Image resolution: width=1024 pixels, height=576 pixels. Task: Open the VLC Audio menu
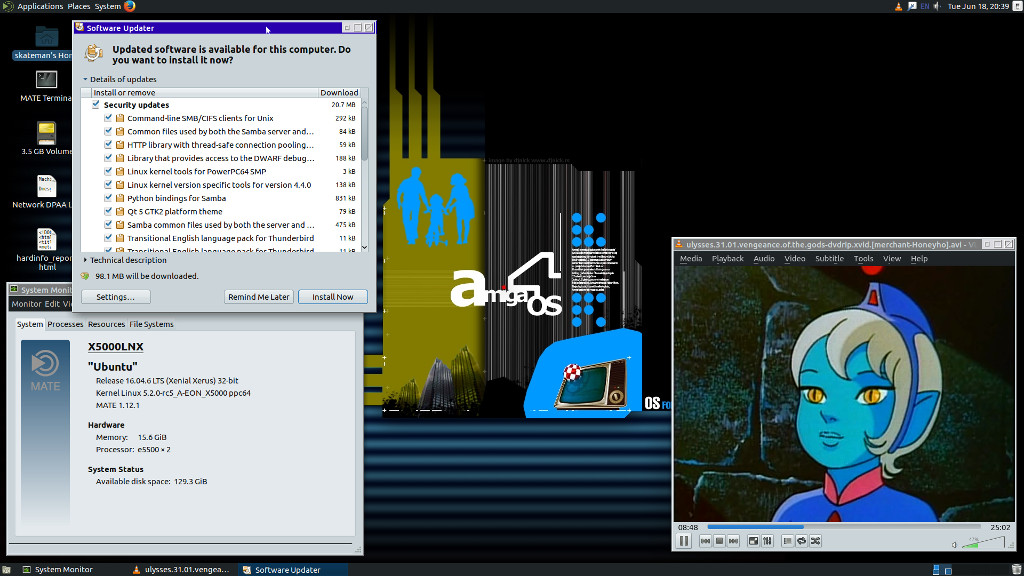pos(763,259)
